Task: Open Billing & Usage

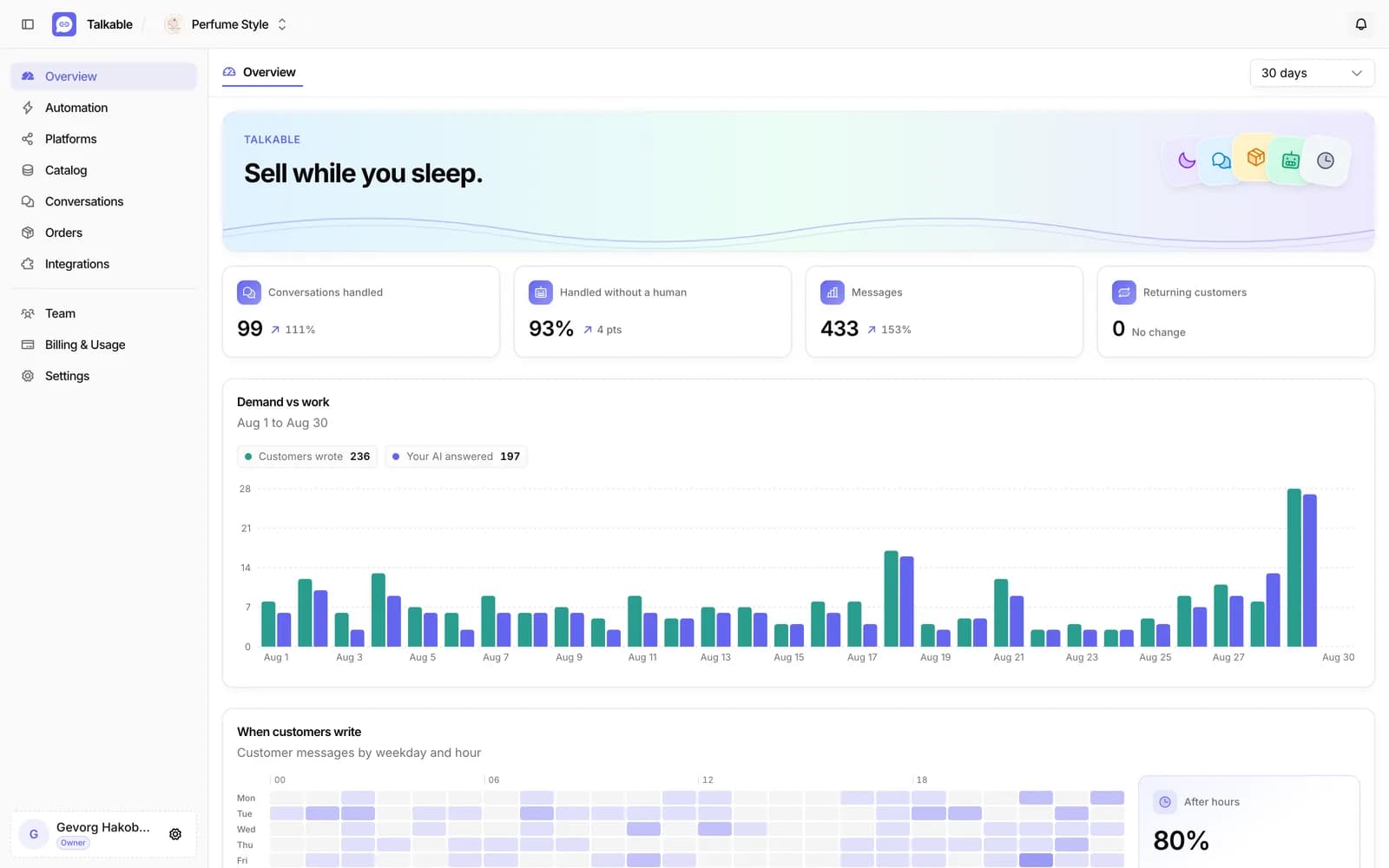Action: 104,345
